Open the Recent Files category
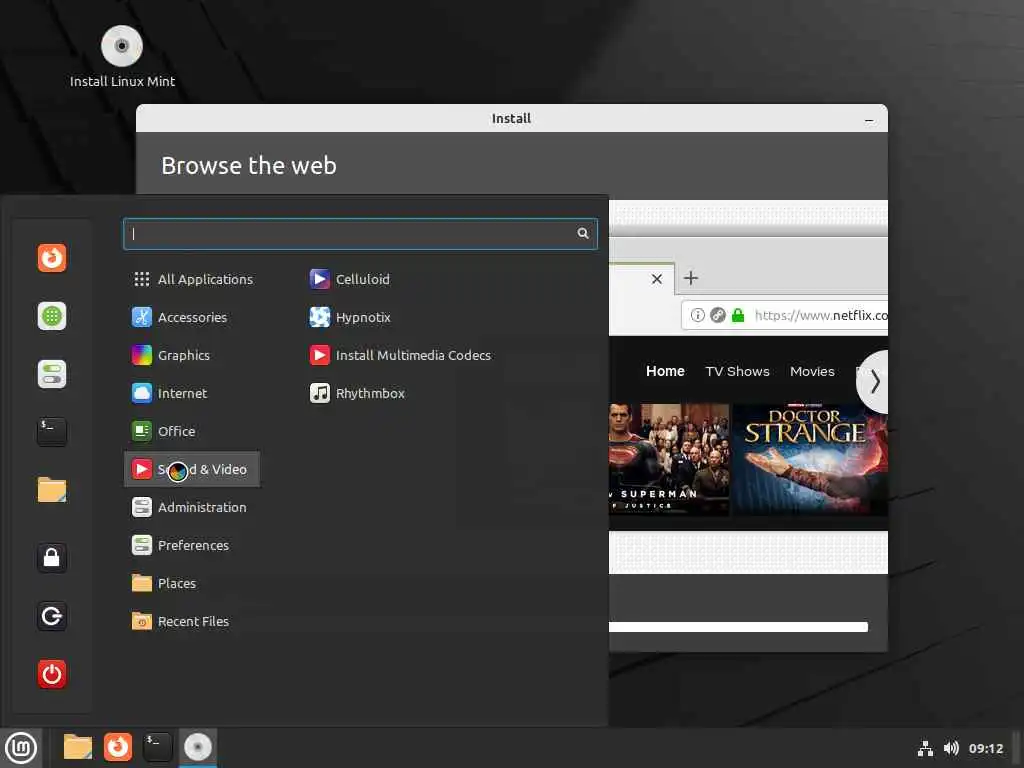Screen dimensions: 1024x768 192,621
